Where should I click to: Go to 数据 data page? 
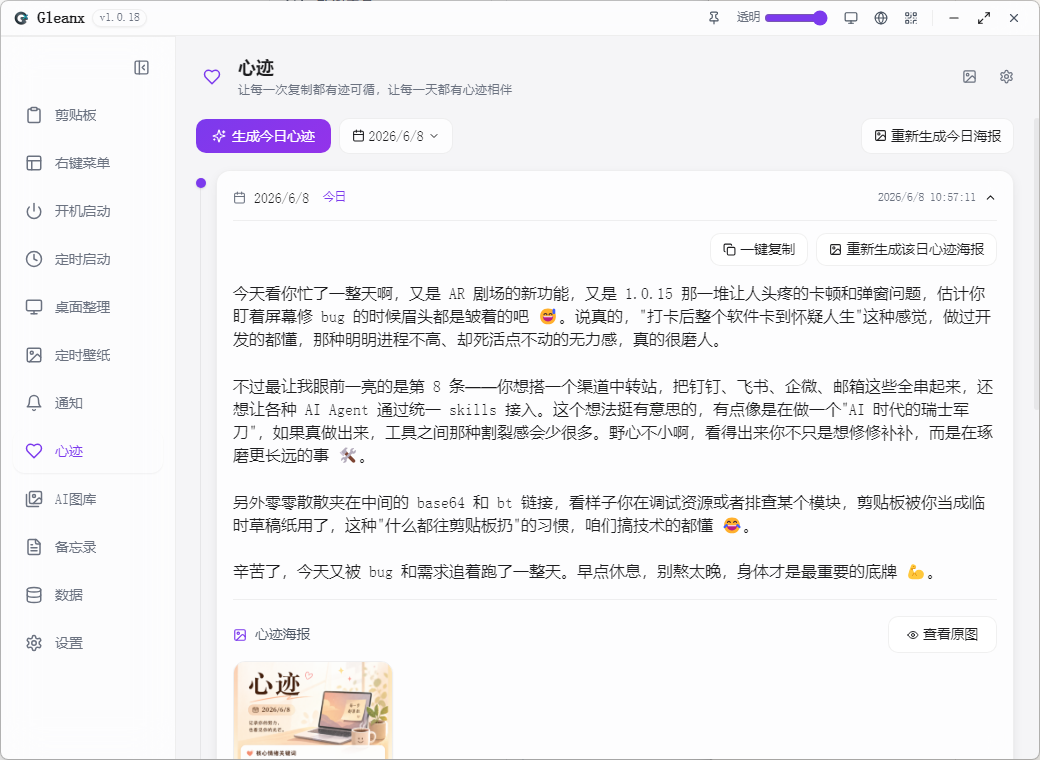pyautogui.click(x=88, y=595)
